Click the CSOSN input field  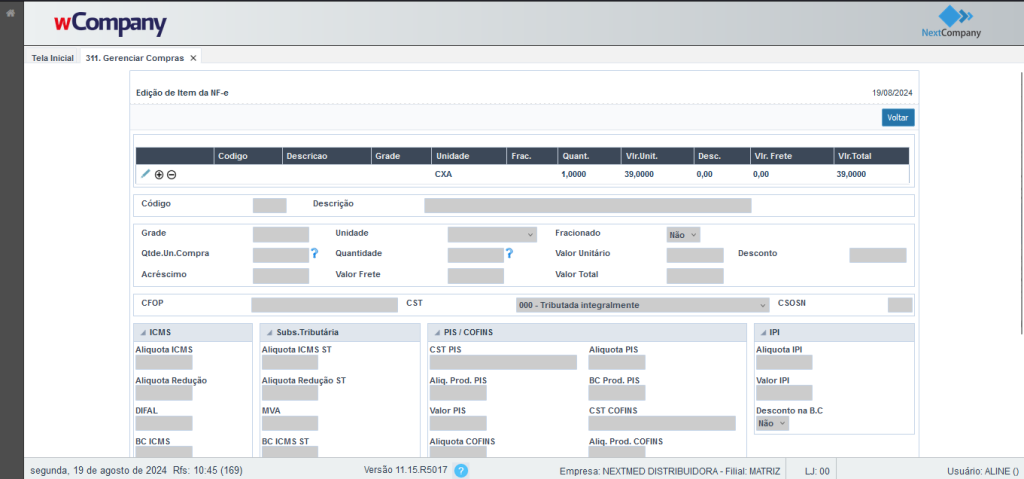click(900, 305)
